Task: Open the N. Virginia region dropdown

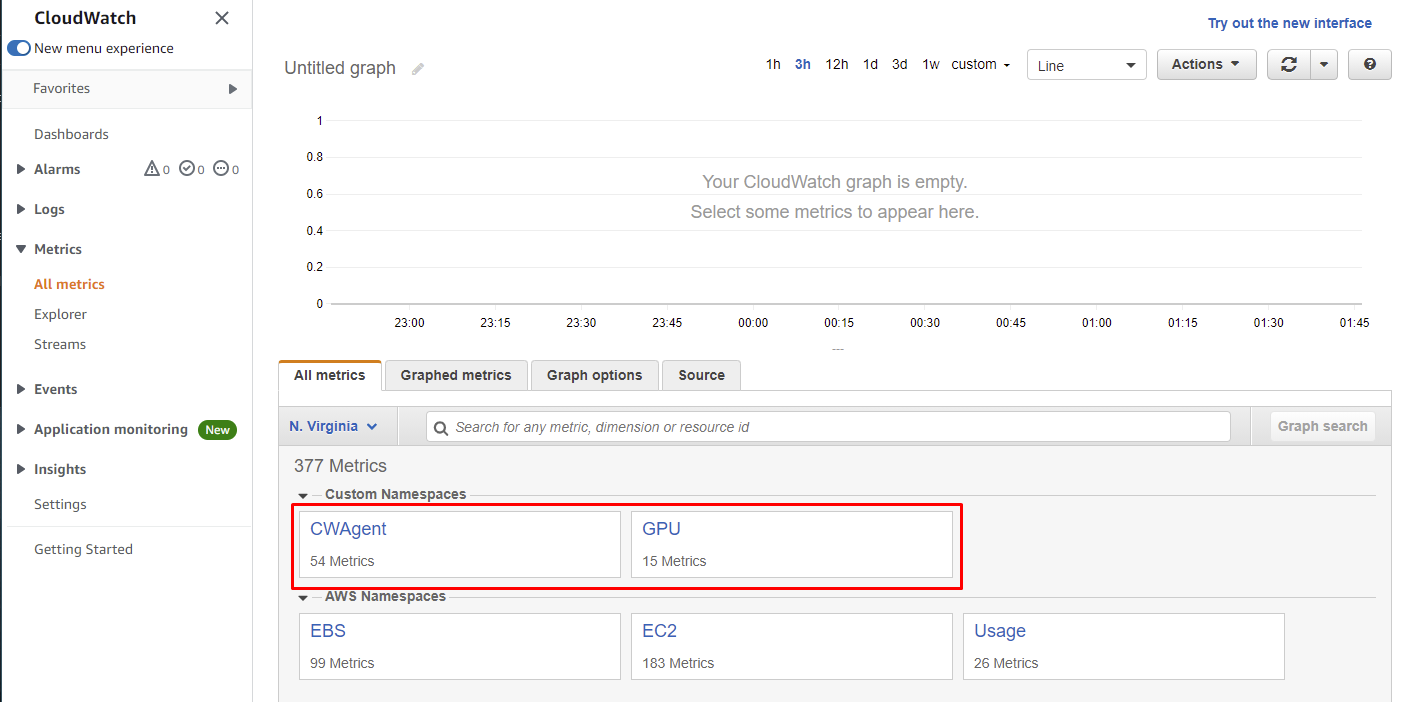Action: [334, 426]
